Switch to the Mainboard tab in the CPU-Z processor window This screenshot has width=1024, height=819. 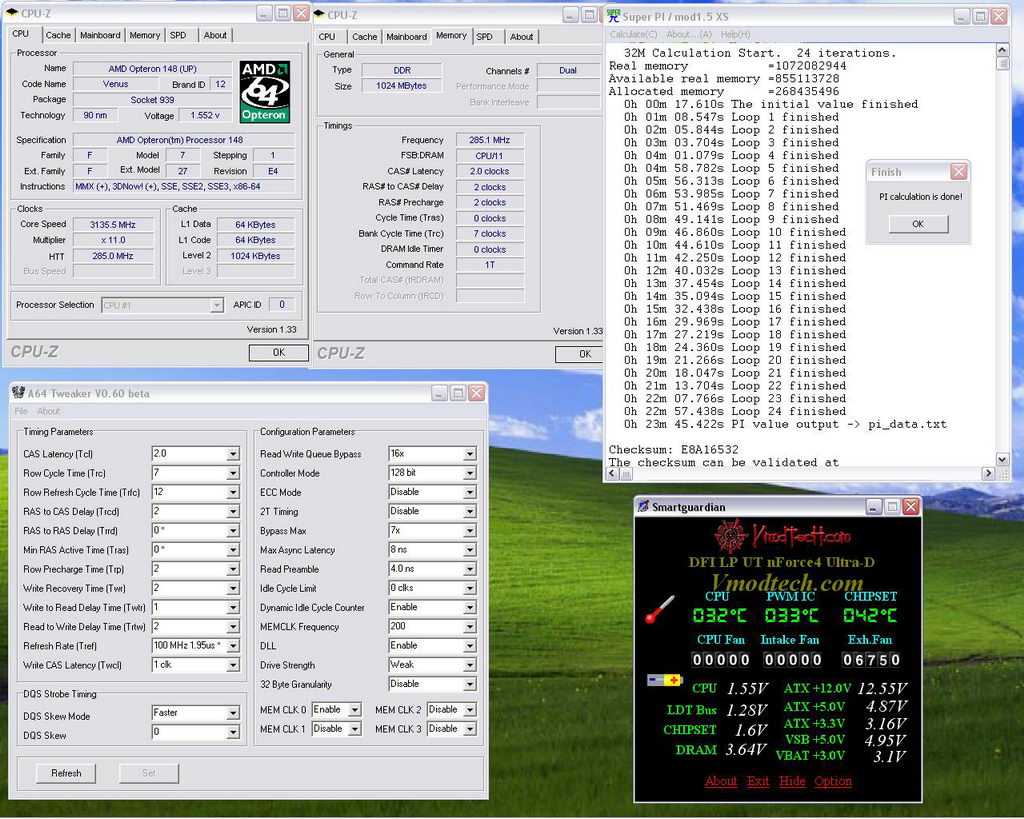pos(100,35)
